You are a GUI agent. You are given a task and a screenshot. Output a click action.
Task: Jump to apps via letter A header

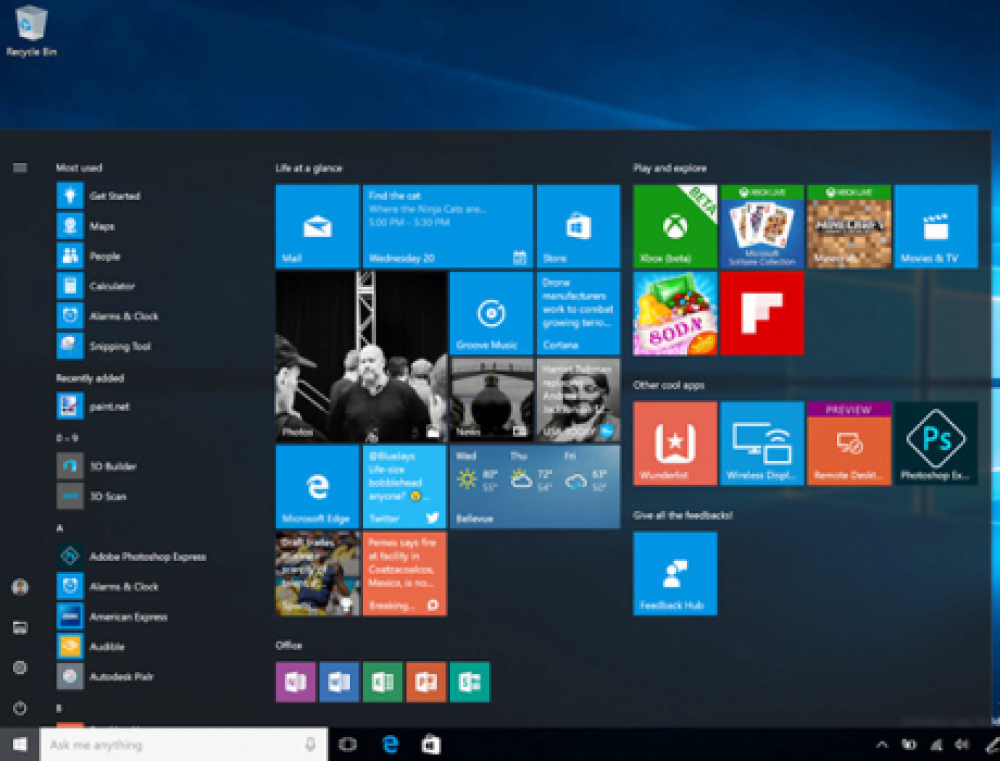coord(60,527)
